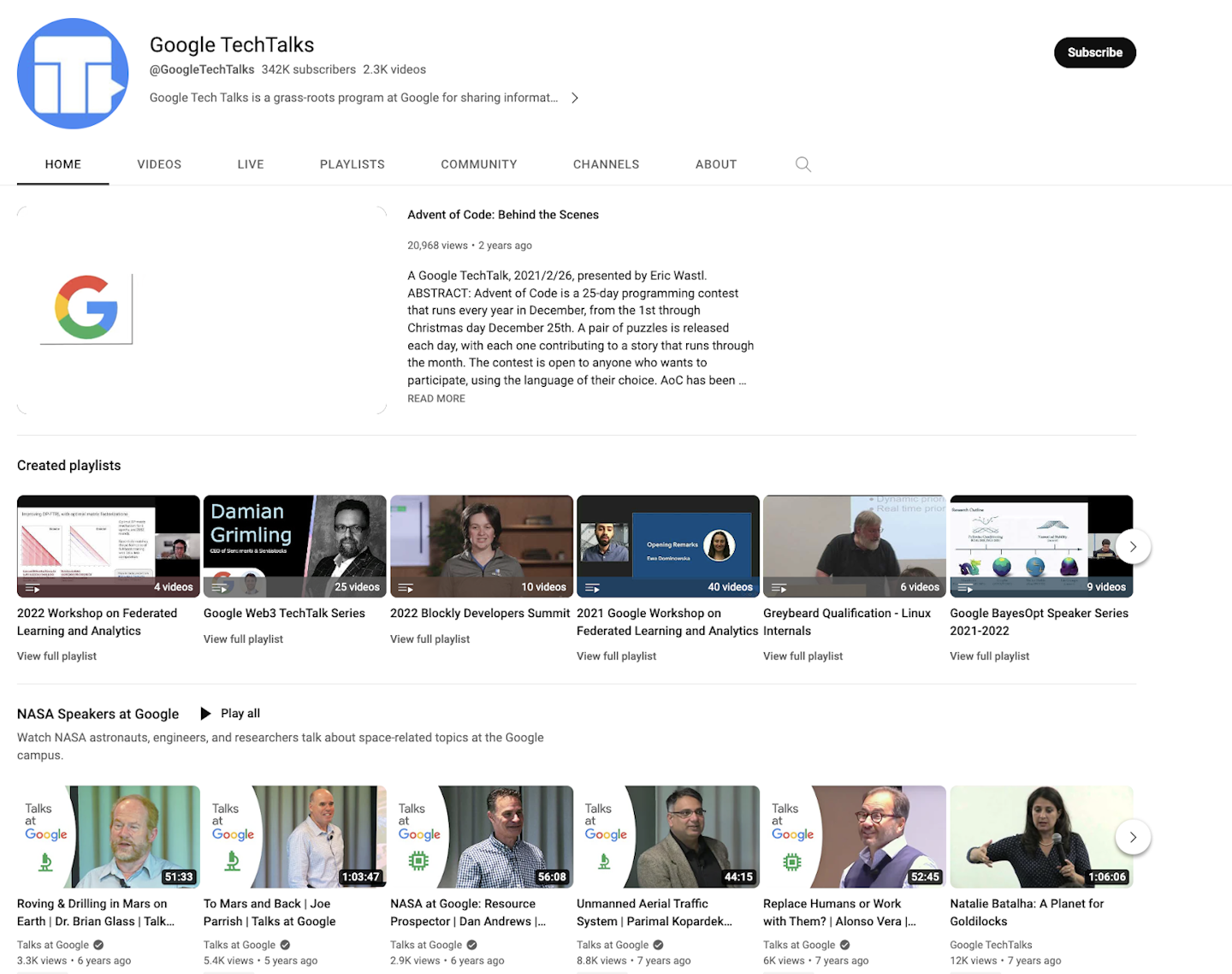The width and height of the screenshot is (1232, 974).
Task: Play Roving & Drilling in Mars video thumbnail
Action: 109,837
